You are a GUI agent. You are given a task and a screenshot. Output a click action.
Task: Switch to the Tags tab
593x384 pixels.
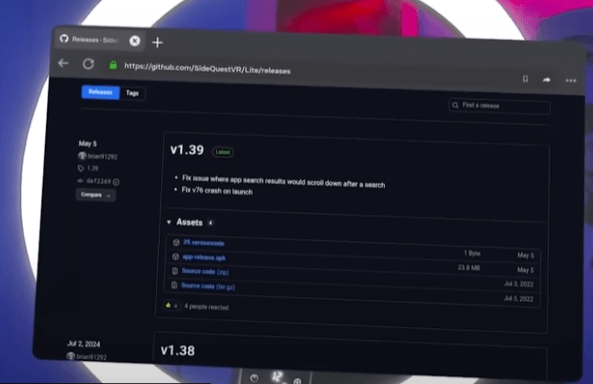132,93
